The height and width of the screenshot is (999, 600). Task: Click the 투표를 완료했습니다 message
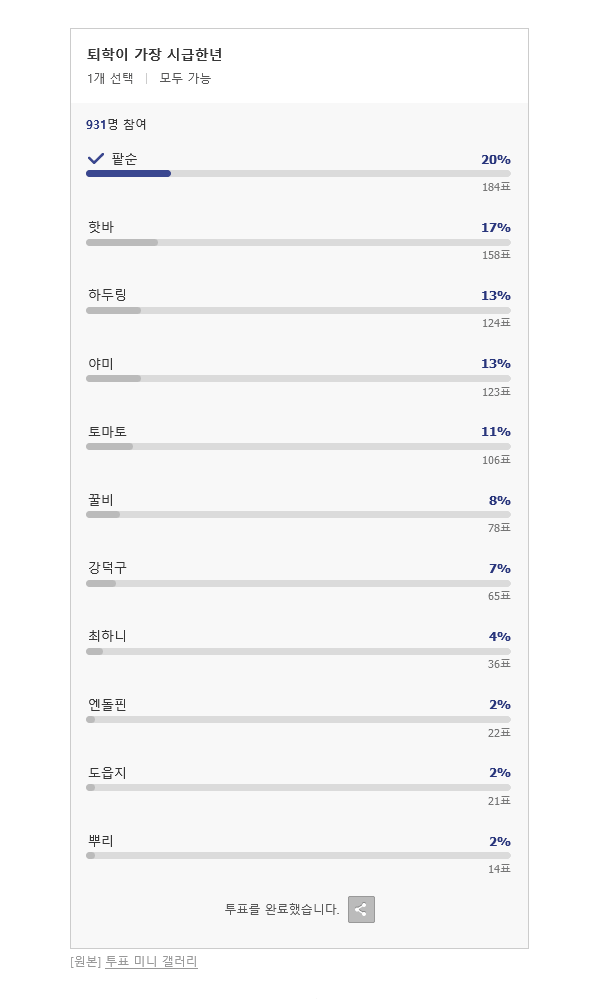coord(282,909)
